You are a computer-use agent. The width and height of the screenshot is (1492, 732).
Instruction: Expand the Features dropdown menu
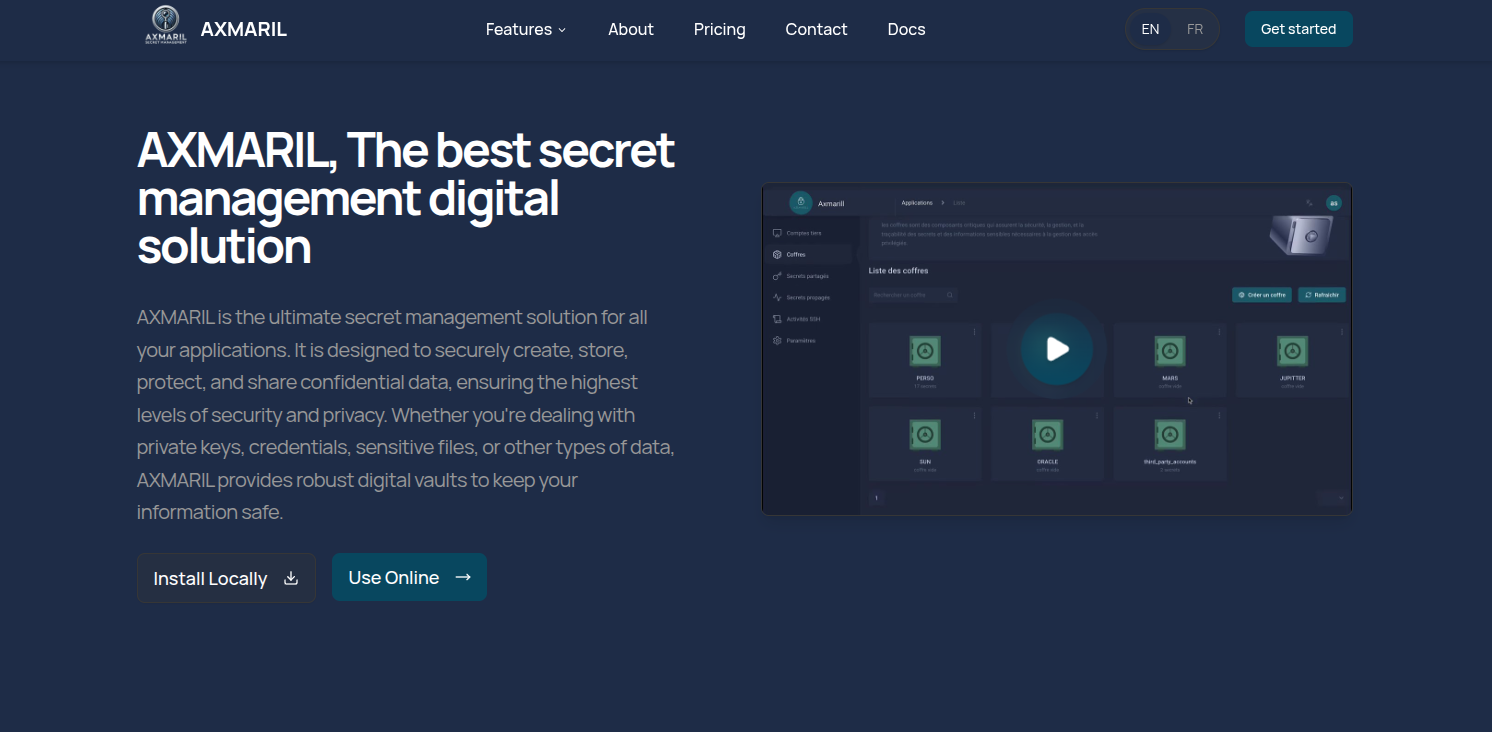[526, 29]
